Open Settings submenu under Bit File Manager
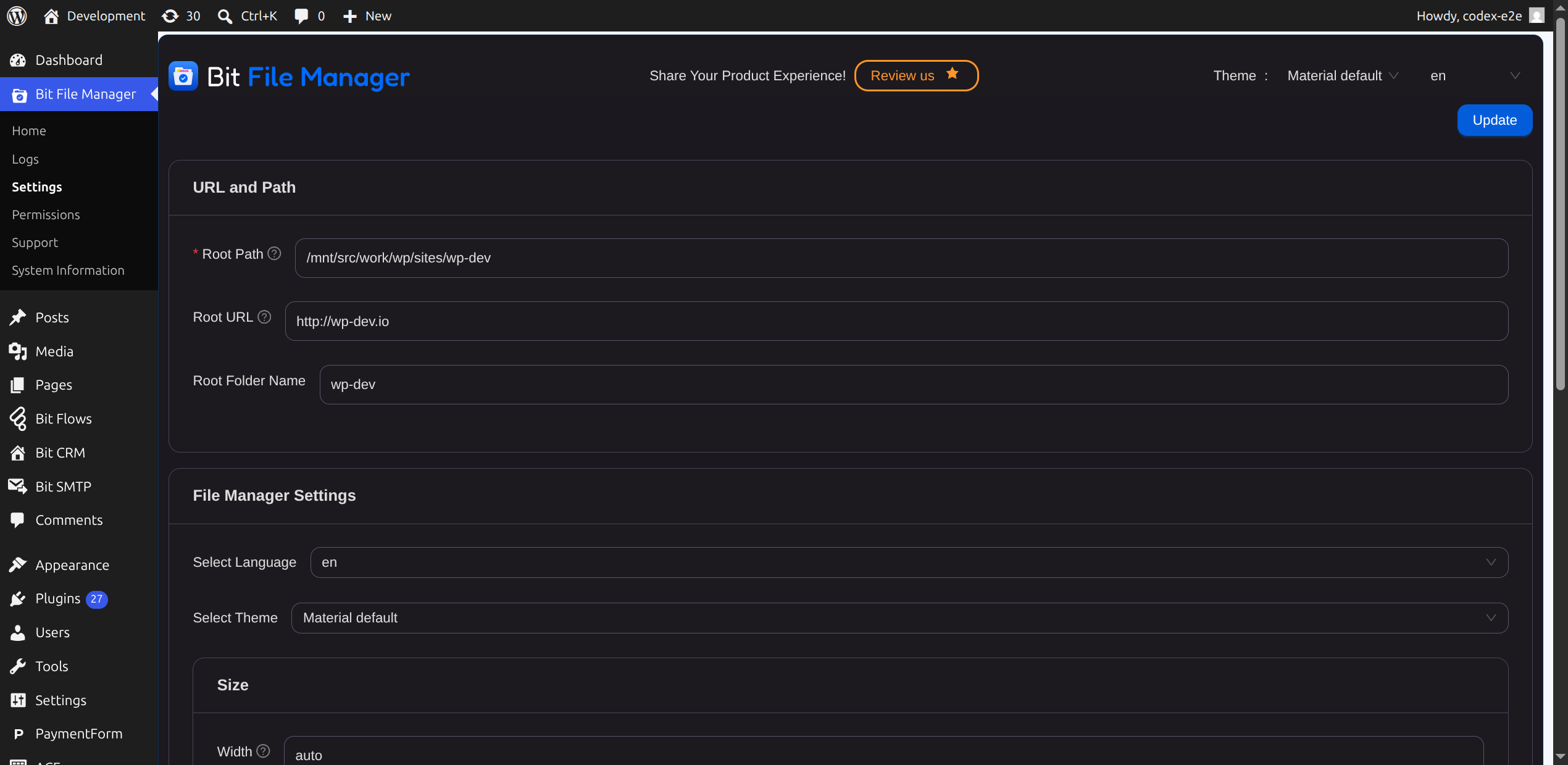 coord(37,187)
